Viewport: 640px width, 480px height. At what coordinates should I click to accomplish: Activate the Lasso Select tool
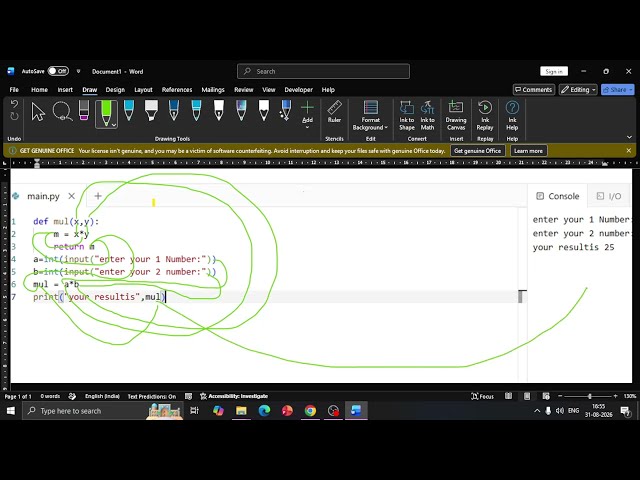(x=62, y=111)
